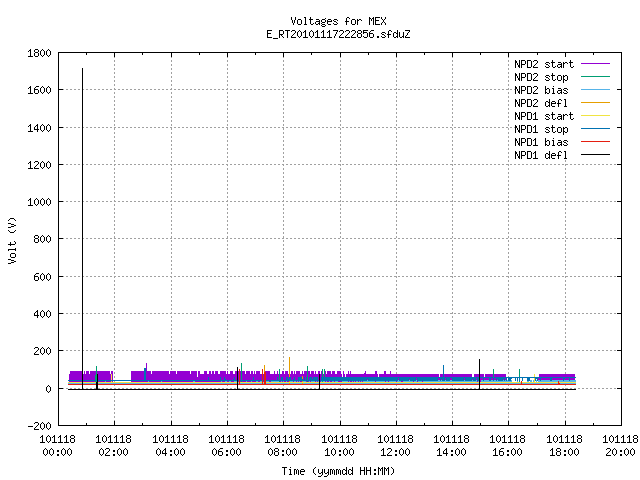Click the -200 y-axis tick label
This screenshot has height=480, width=640.
pyautogui.click(x=39, y=426)
